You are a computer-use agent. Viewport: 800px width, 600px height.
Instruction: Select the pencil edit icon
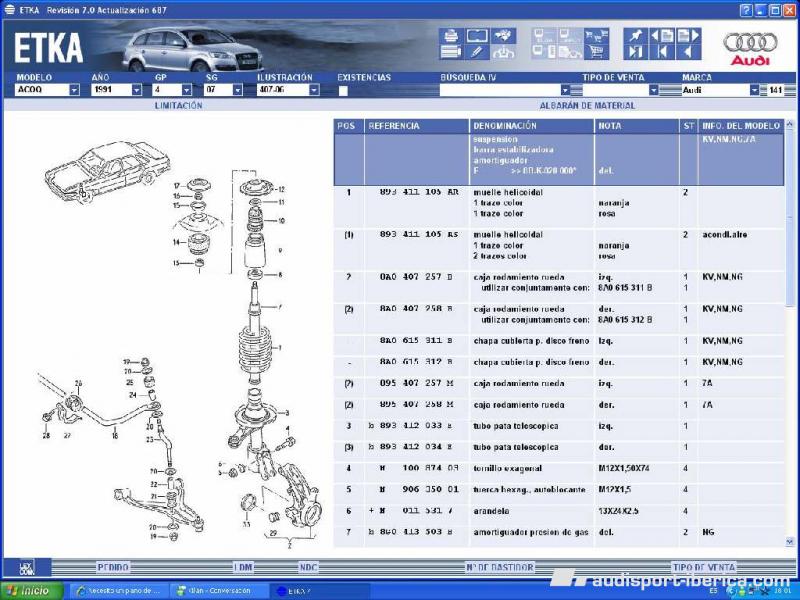(477, 52)
